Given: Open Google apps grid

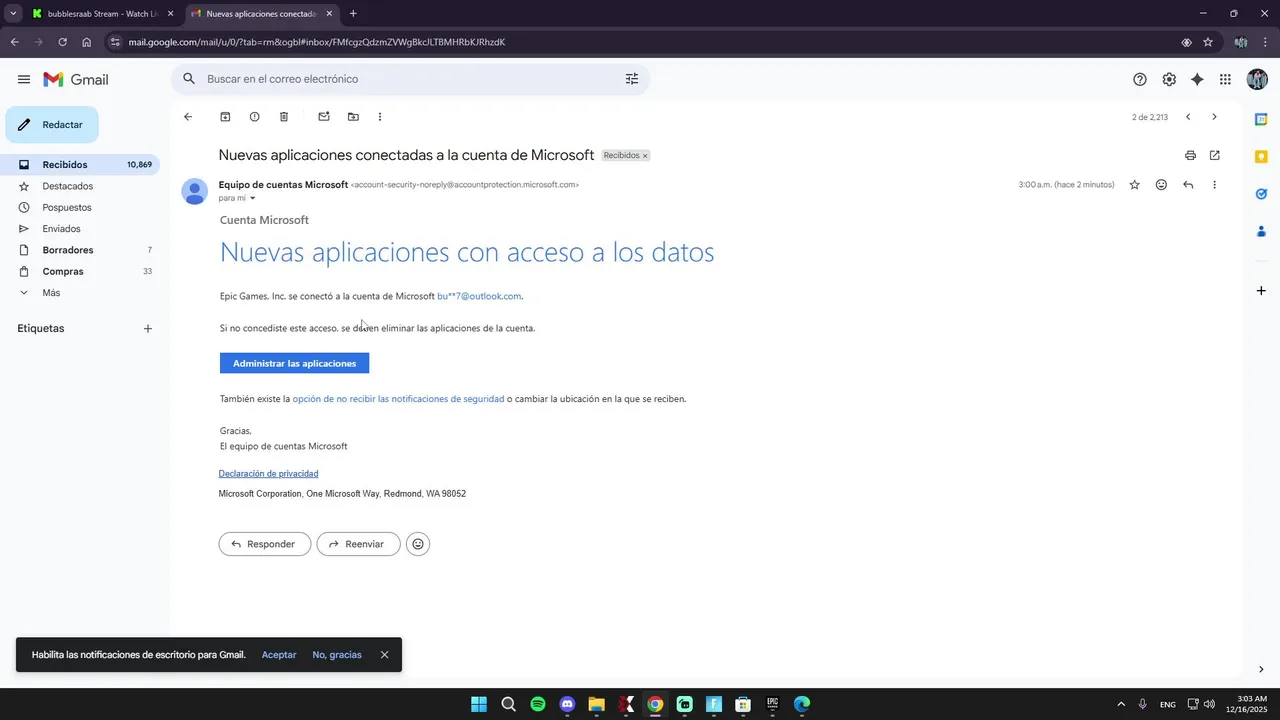Looking at the screenshot, I should coord(1225,79).
